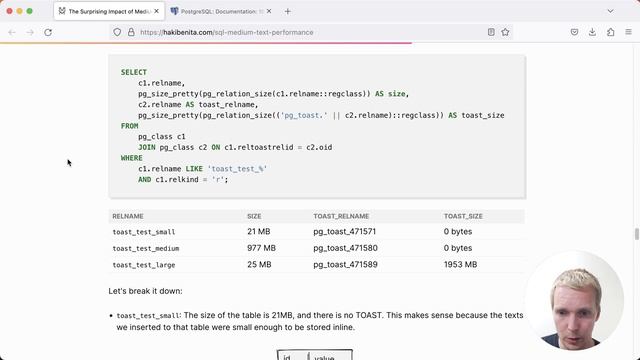Click 0 bytes in toast_test_medium row
The width and height of the screenshot is (640, 360).
pyautogui.click(x=458, y=248)
